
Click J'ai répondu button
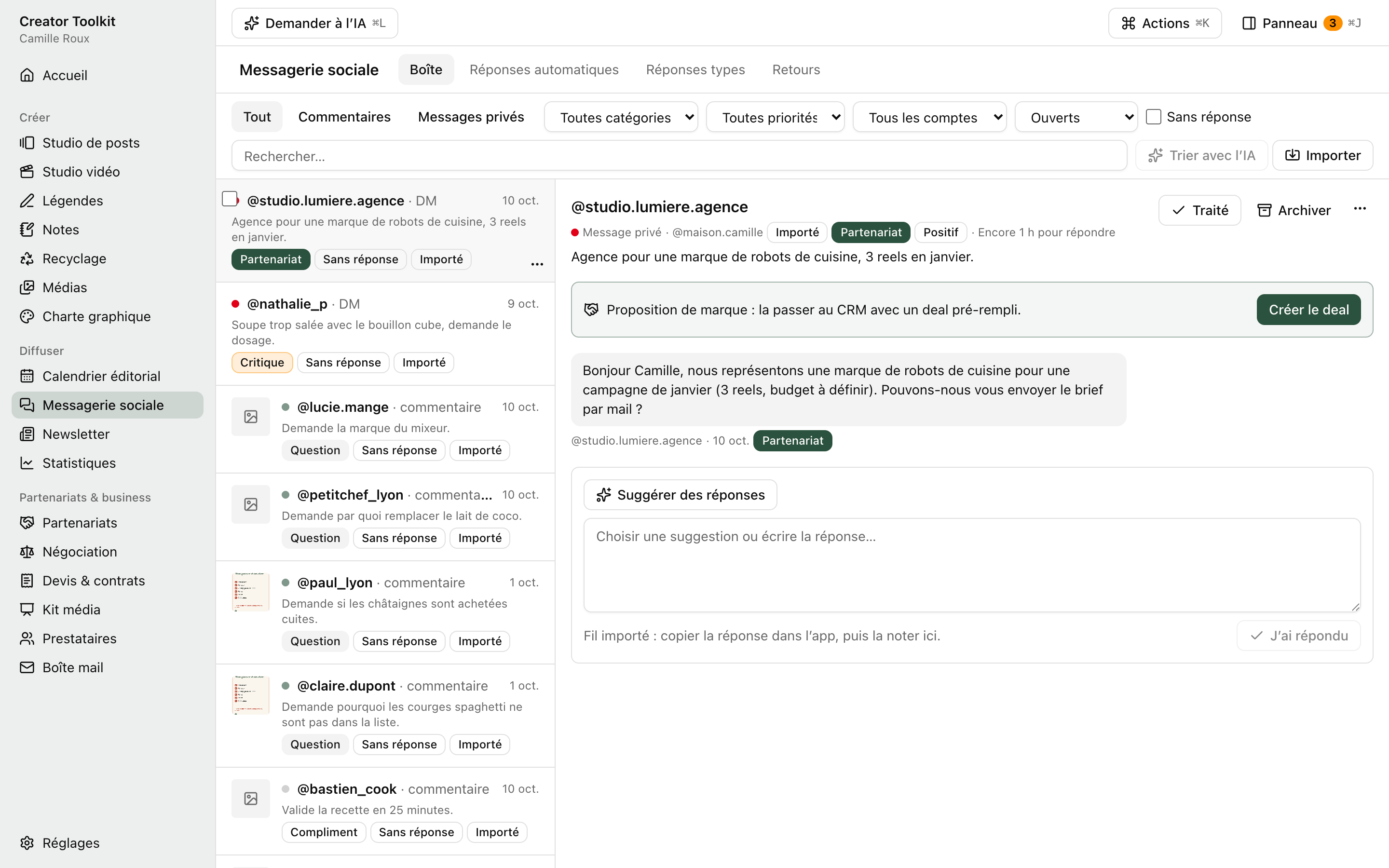(x=1298, y=636)
